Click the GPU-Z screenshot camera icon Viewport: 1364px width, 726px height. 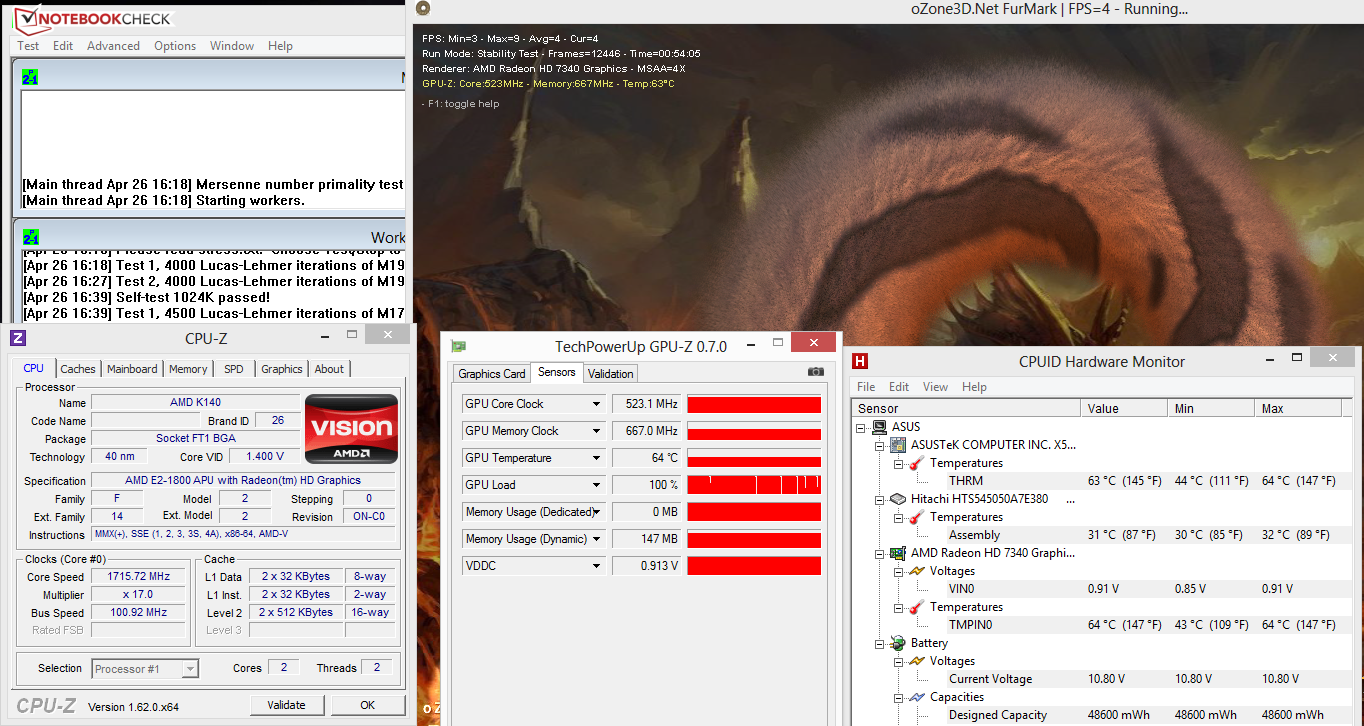pyautogui.click(x=816, y=372)
